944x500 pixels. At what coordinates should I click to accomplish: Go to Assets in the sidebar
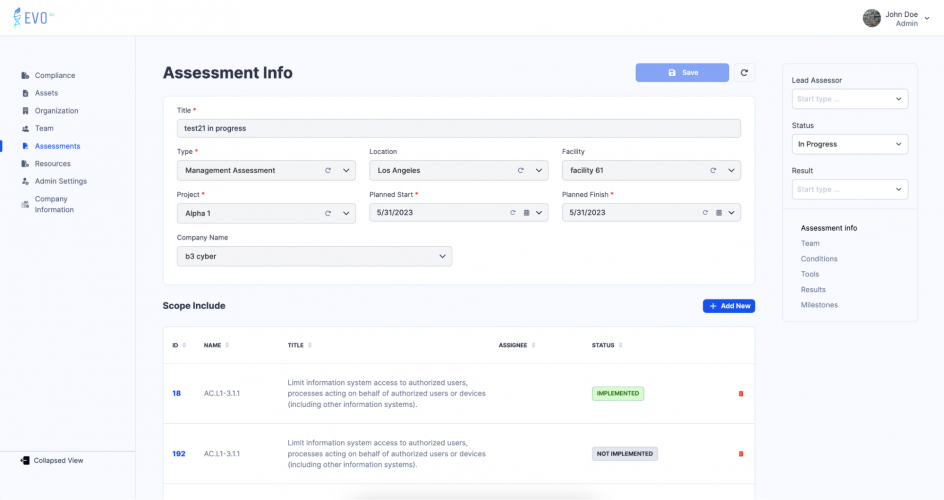point(46,93)
